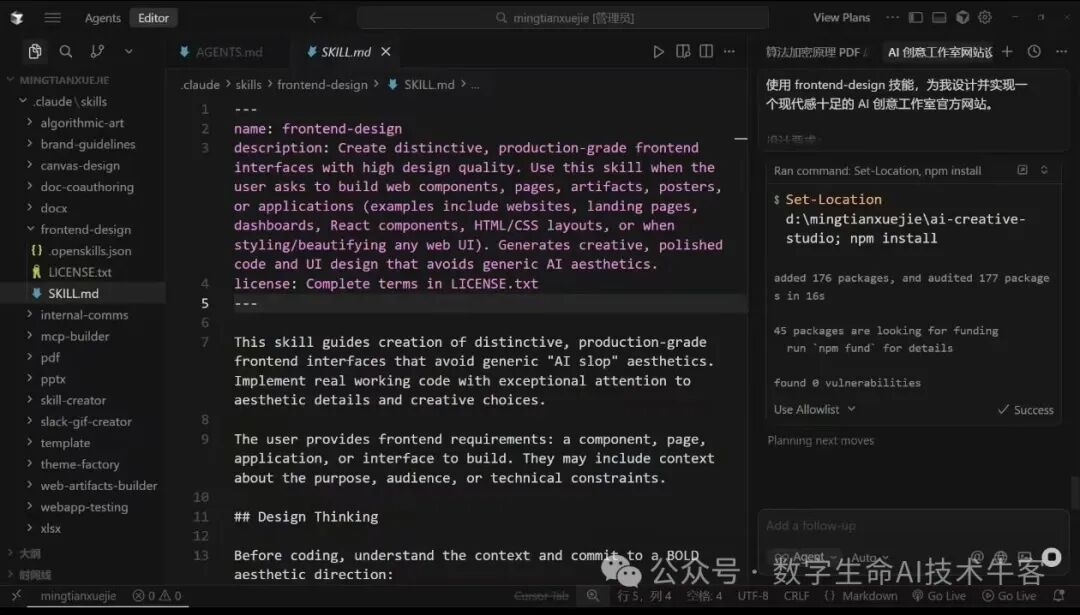Open the title bar more options ellipsis
The image size is (1080, 615).
tap(892, 17)
